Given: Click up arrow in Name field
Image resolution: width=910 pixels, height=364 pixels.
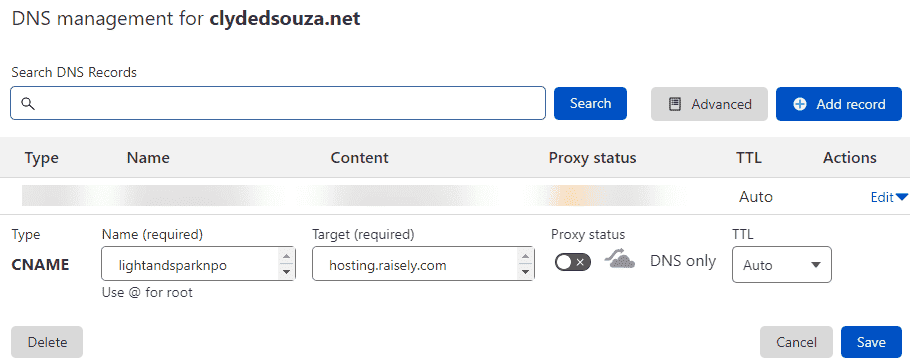Looking at the screenshot, I should pyautogui.click(x=286, y=257).
